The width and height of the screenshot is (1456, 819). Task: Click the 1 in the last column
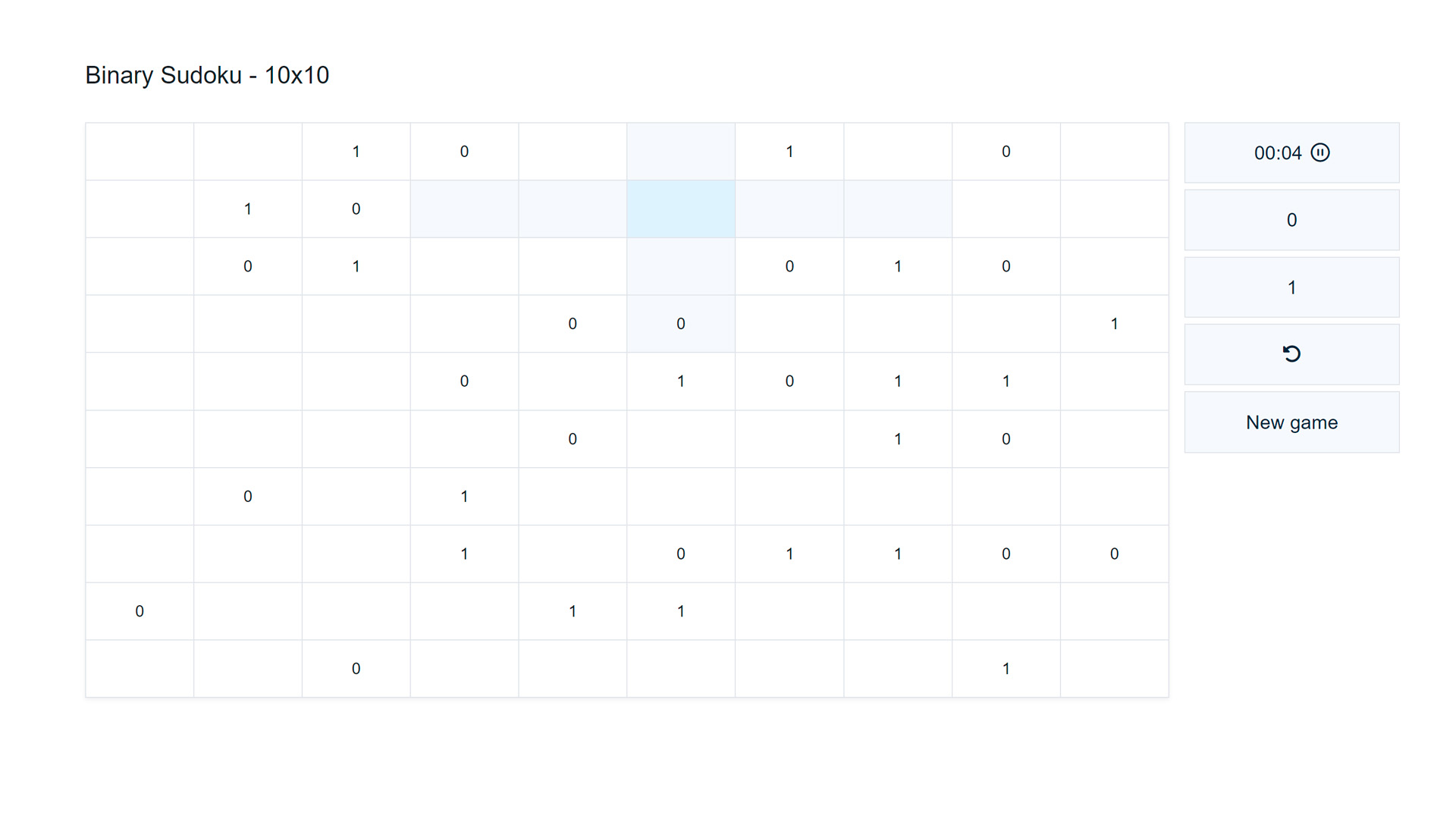point(1114,324)
